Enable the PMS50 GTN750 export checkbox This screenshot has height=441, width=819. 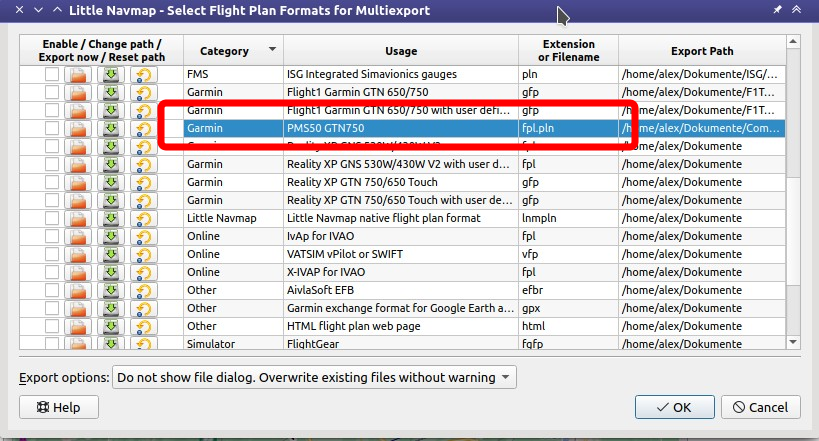click(x=52, y=129)
